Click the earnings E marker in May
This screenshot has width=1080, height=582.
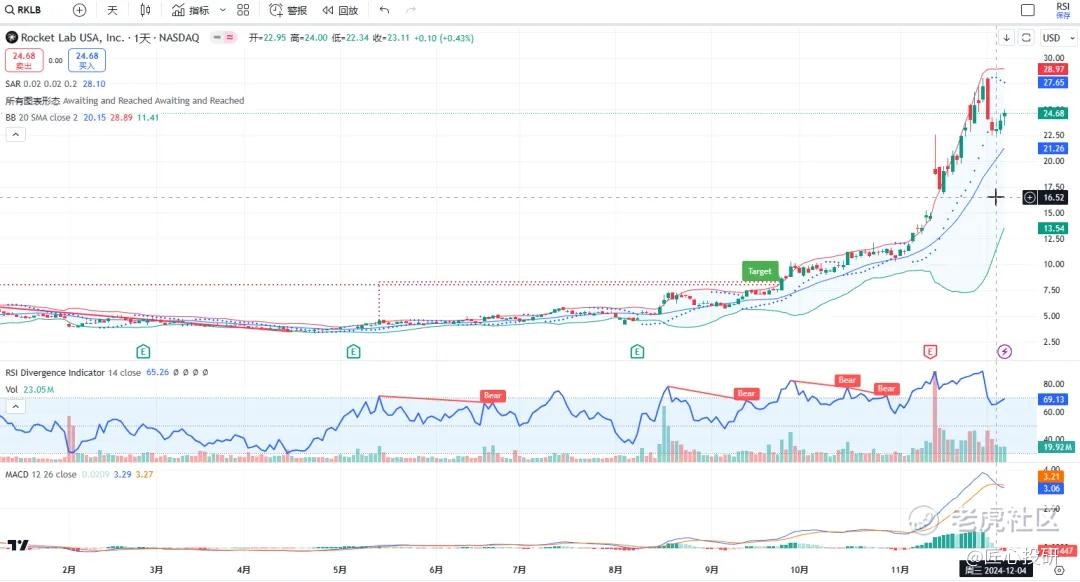coord(353,352)
